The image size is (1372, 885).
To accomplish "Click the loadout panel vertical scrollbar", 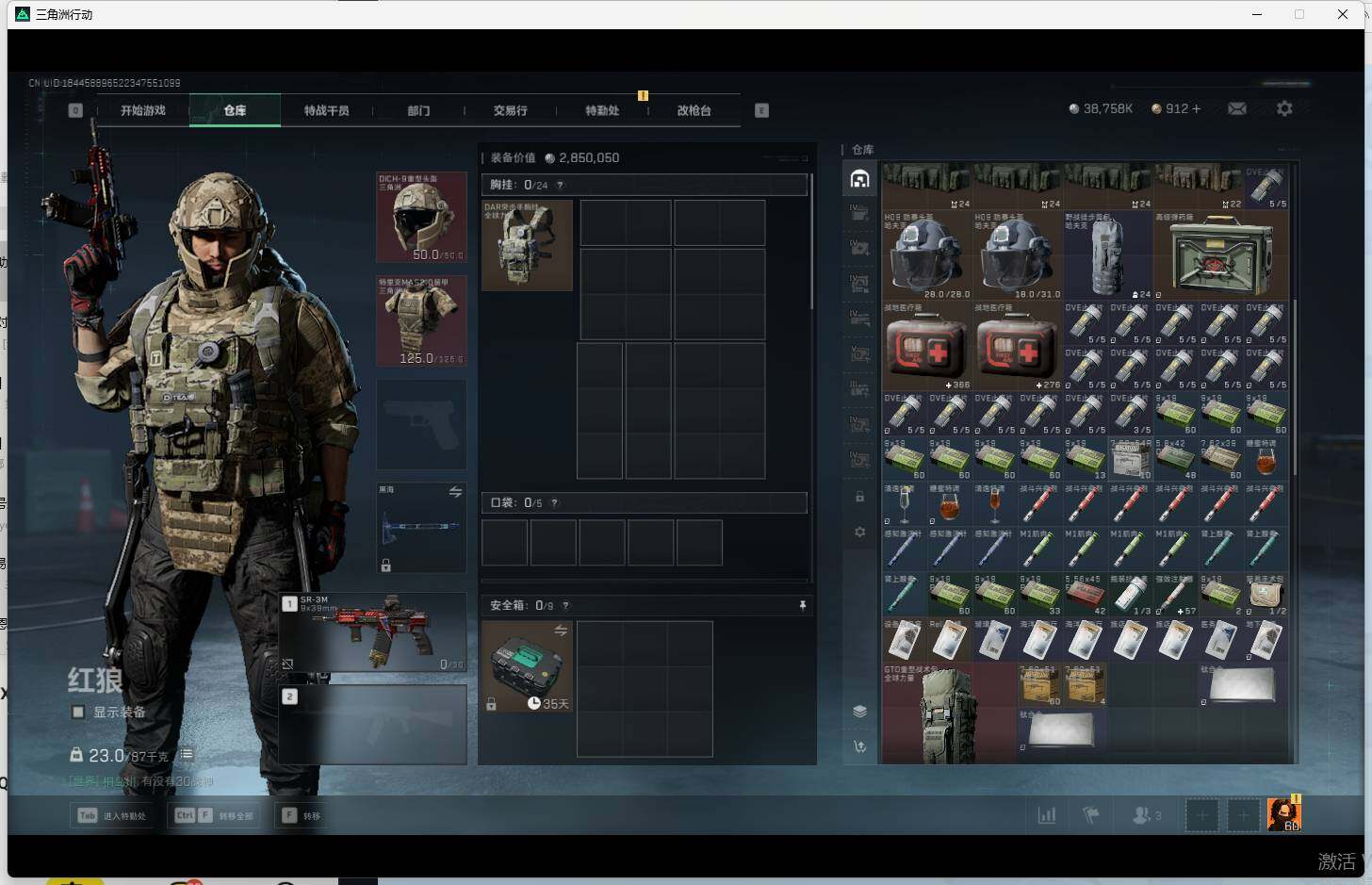I will pos(811,240).
